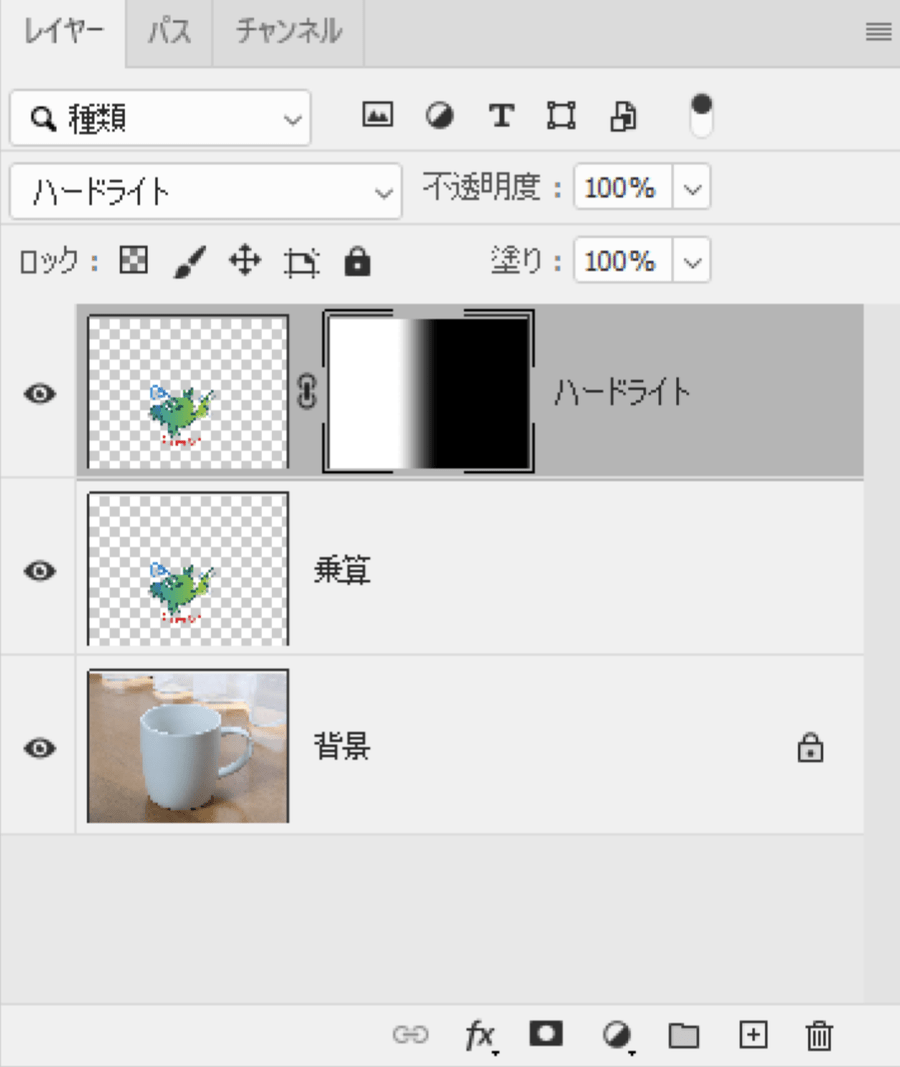Select the layer named 乗算
Screen dimensions: 900x1067
coord(342,570)
